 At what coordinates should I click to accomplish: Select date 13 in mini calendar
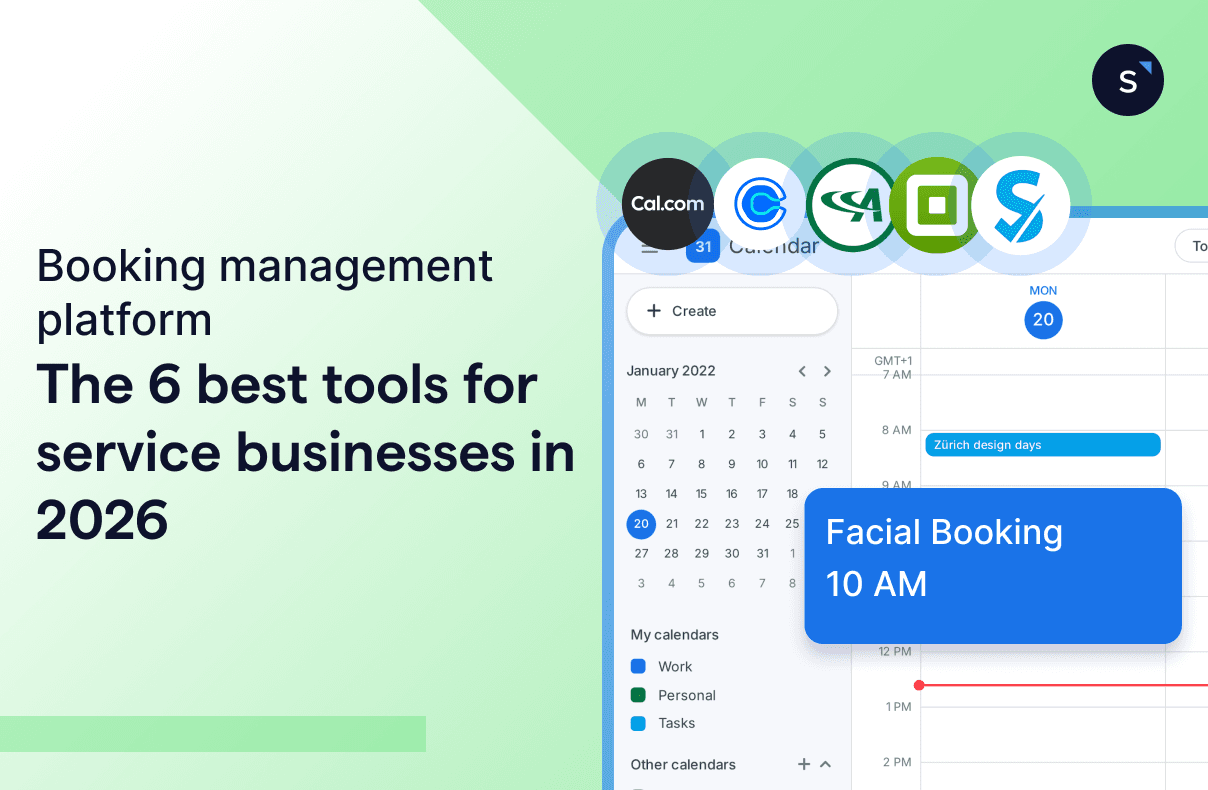641,493
